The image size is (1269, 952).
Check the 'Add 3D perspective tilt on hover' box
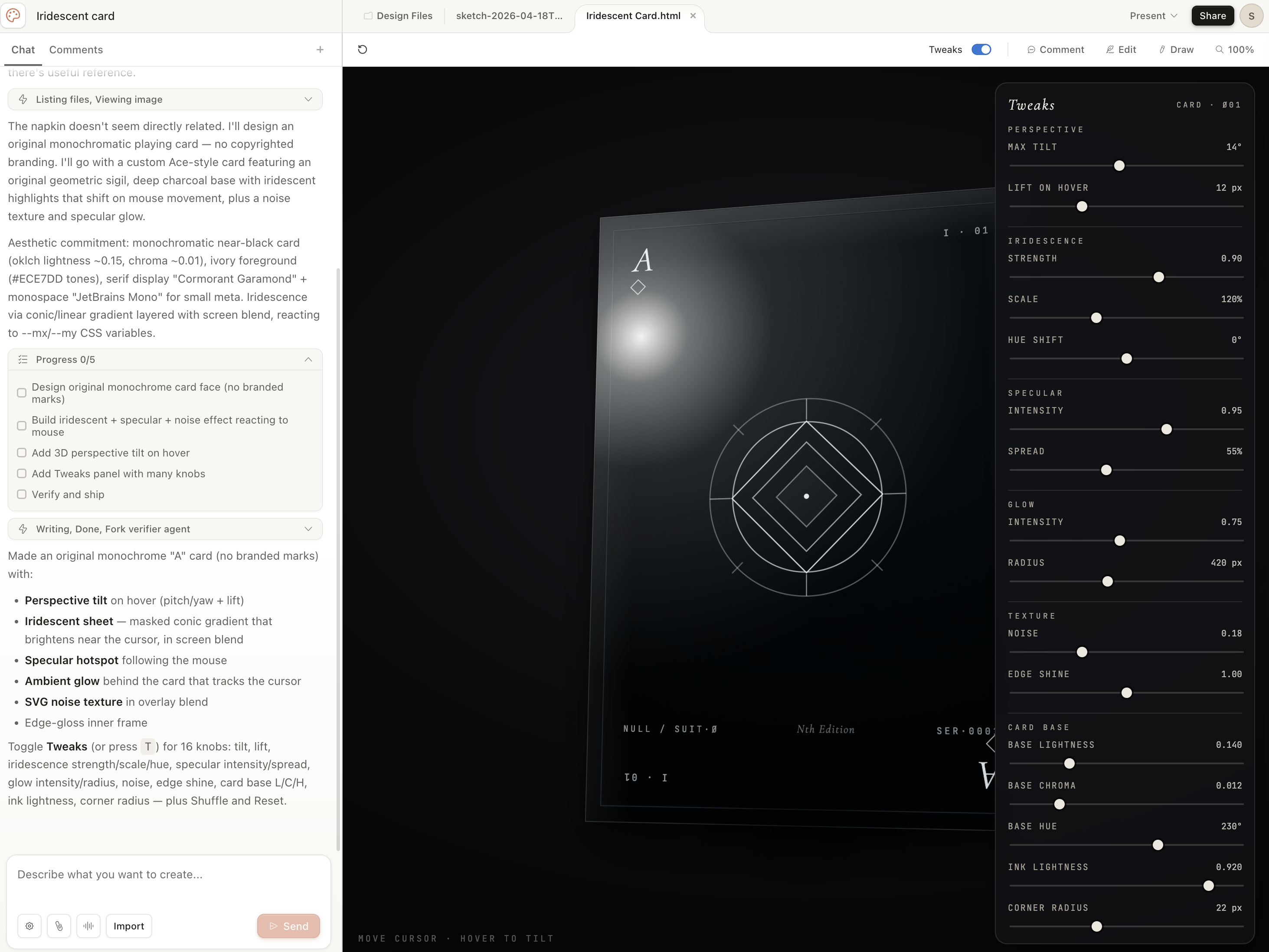coord(22,453)
